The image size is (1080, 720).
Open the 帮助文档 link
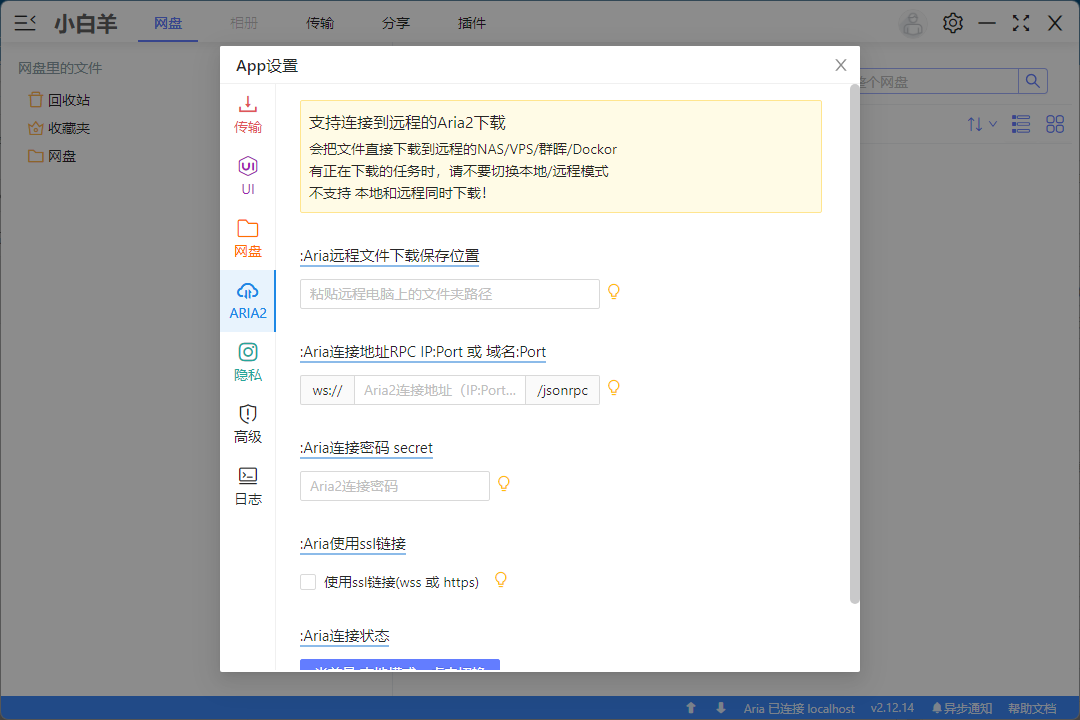point(1031,708)
